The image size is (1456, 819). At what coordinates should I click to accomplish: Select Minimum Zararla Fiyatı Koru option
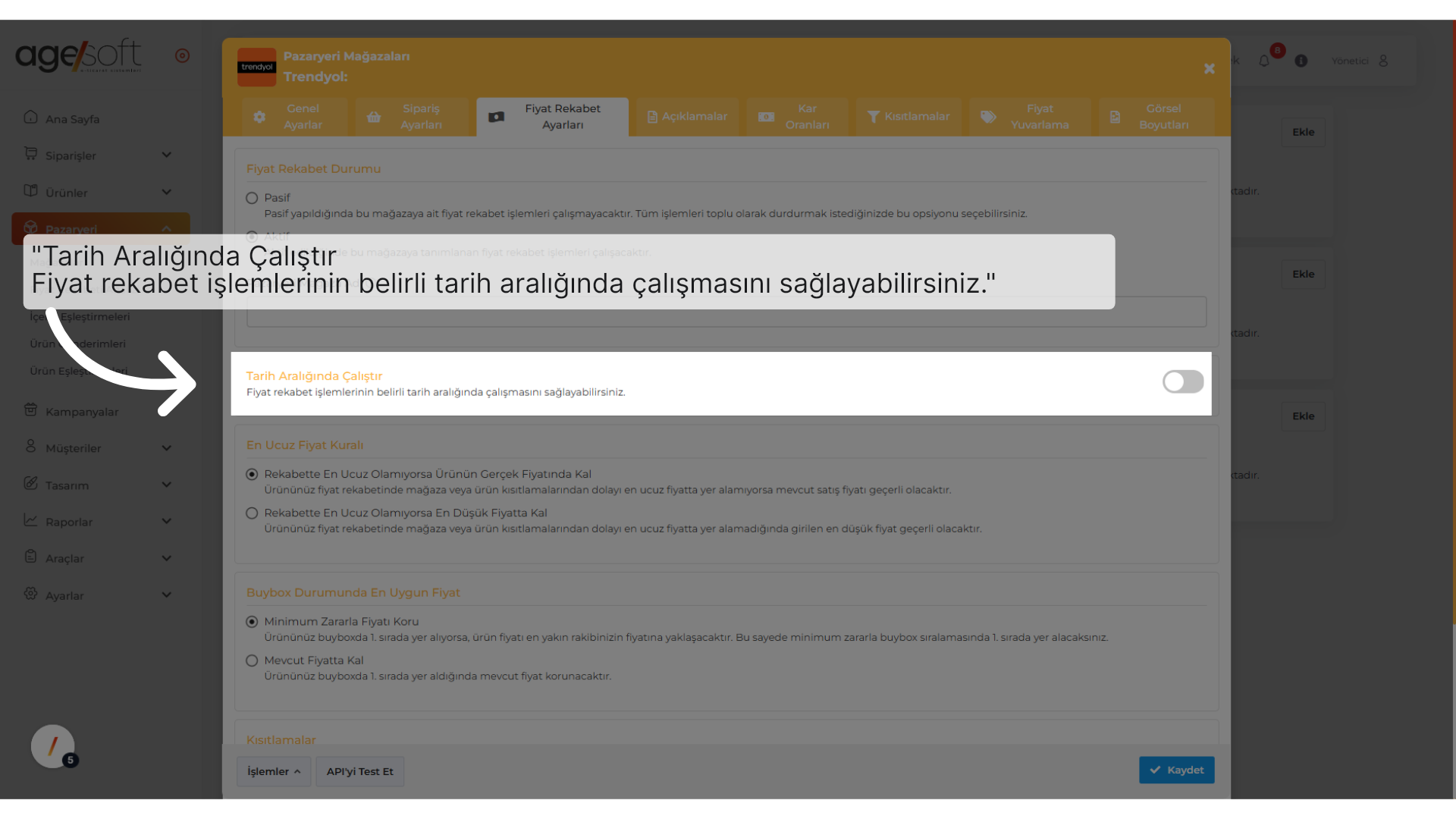coord(252,622)
